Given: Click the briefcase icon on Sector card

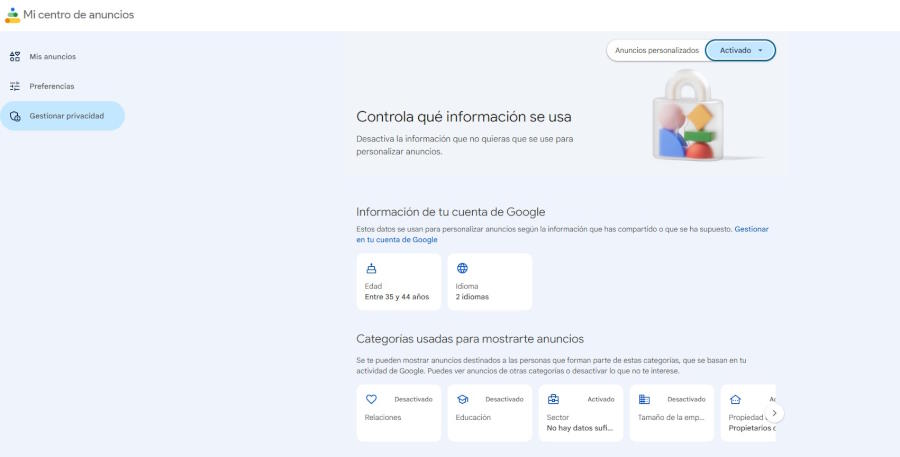Looking at the screenshot, I should click(x=553, y=399).
